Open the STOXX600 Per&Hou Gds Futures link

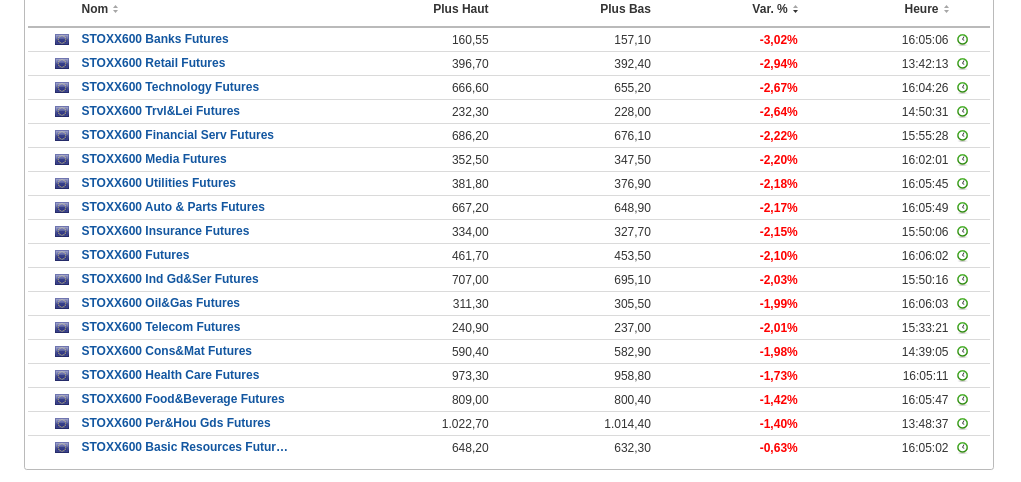(x=176, y=423)
